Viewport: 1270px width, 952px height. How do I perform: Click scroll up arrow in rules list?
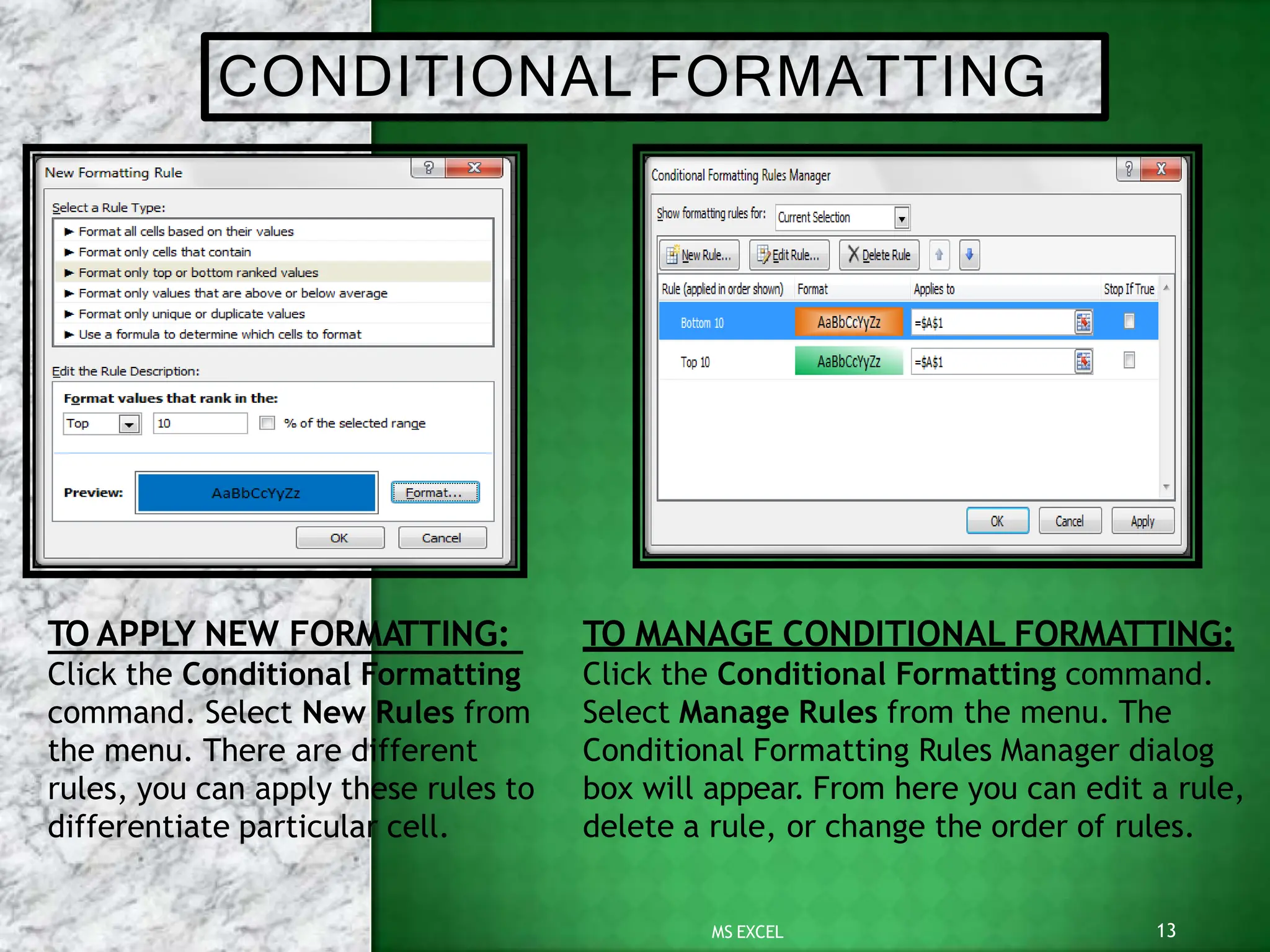coord(1166,288)
